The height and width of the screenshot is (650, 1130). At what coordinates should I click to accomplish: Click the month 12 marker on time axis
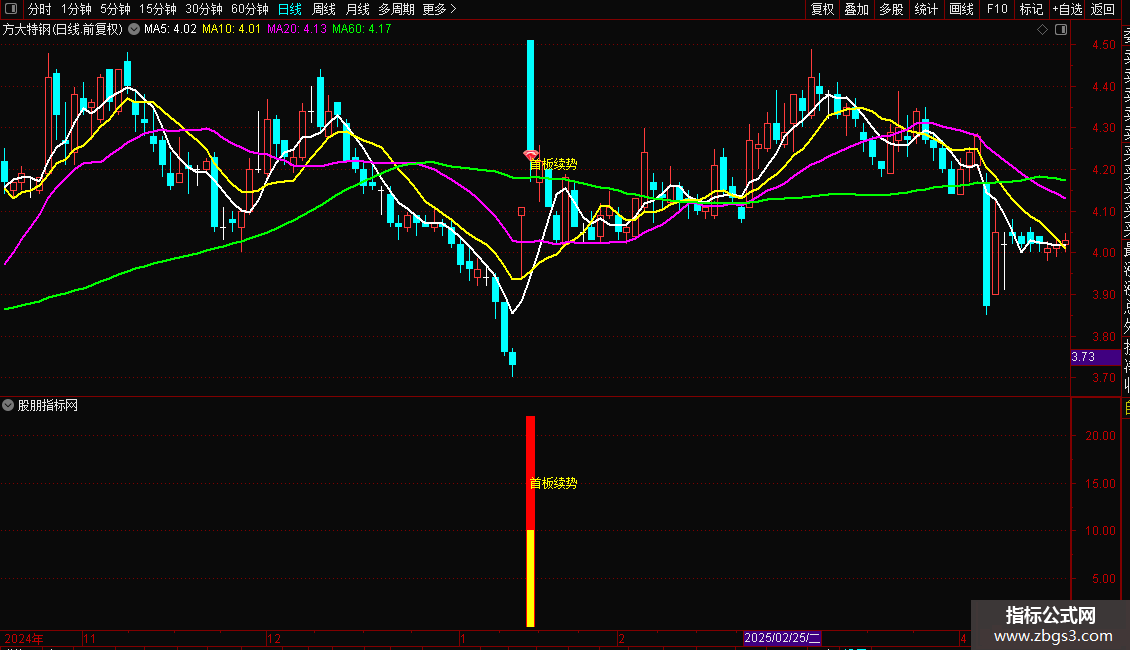pos(274,638)
